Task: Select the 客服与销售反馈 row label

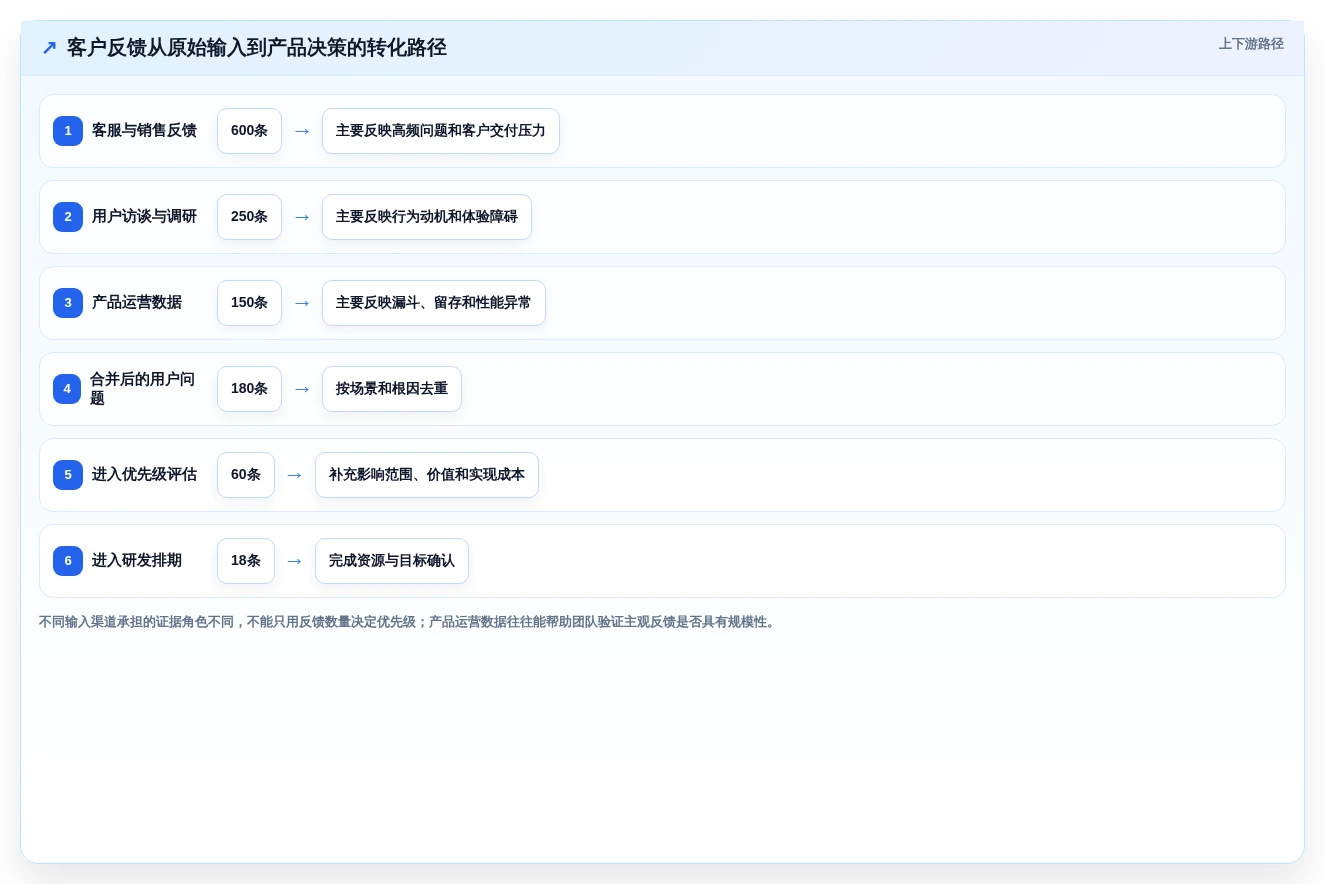Action: click(x=144, y=131)
